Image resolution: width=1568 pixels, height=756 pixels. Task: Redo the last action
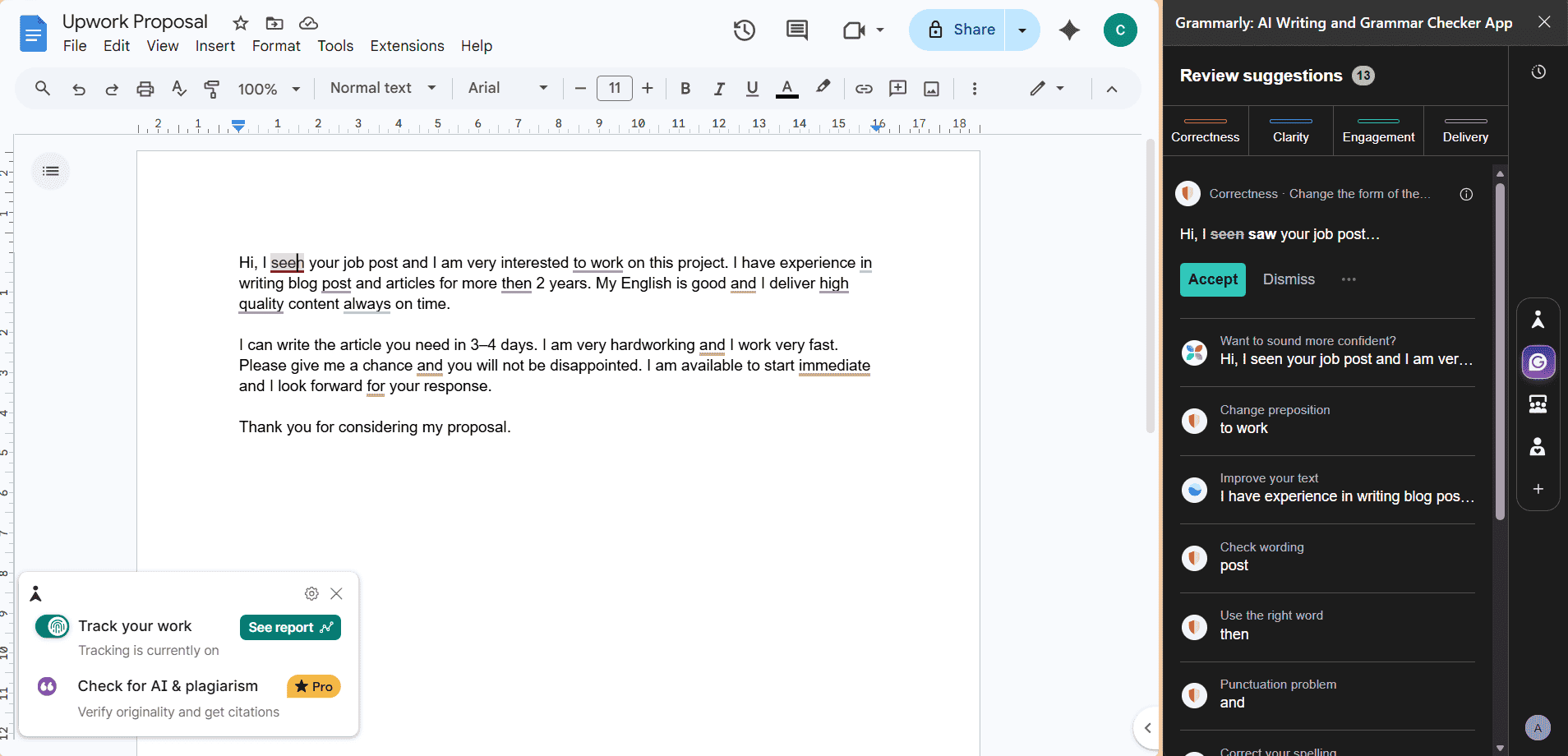click(112, 89)
